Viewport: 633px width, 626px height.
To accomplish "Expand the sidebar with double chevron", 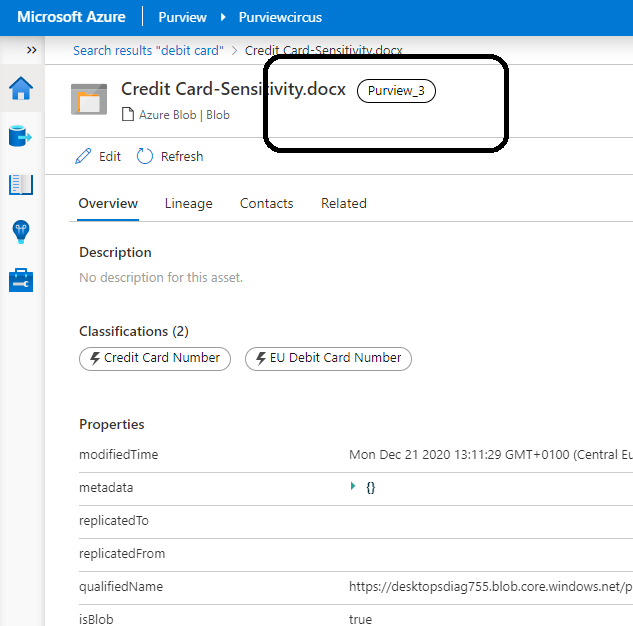I will pos(31,50).
